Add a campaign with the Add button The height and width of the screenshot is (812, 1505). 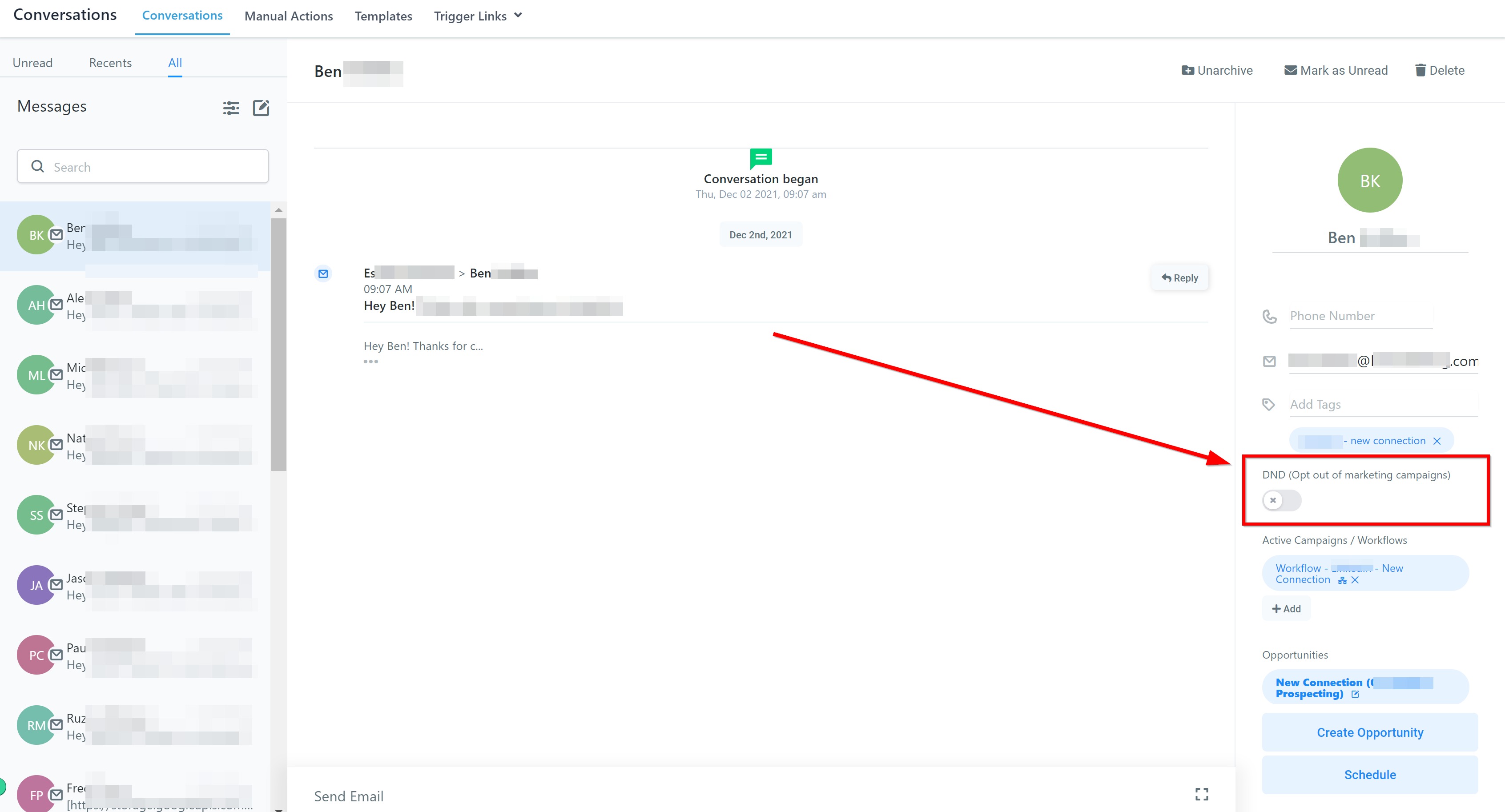coord(1286,609)
